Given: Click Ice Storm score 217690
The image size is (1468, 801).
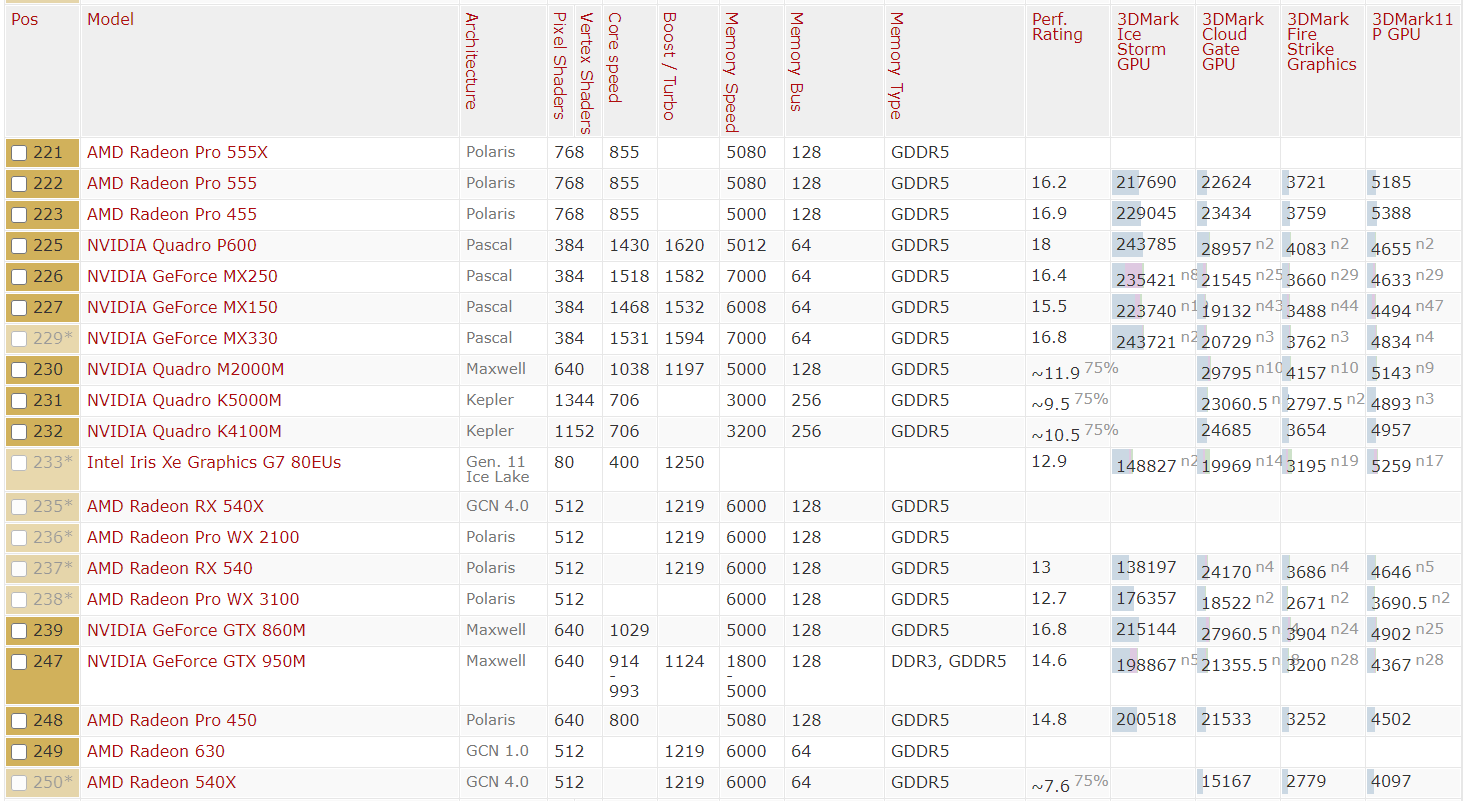Looking at the screenshot, I should 1146,184.
